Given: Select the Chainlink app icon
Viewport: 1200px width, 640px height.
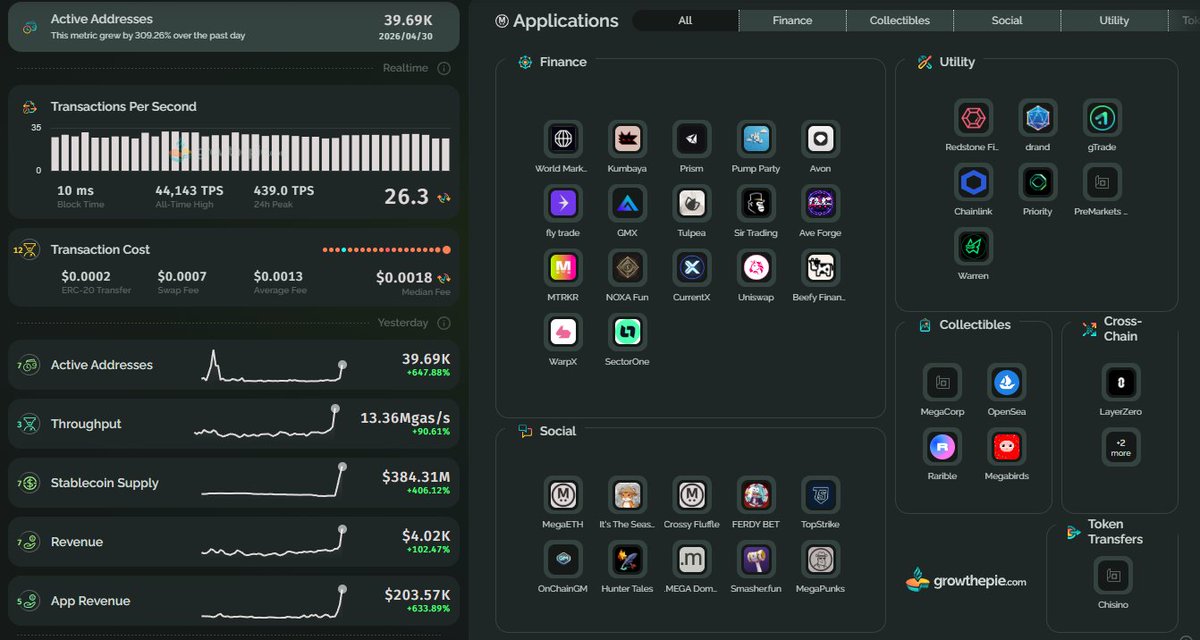Looking at the screenshot, I should click(973, 182).
